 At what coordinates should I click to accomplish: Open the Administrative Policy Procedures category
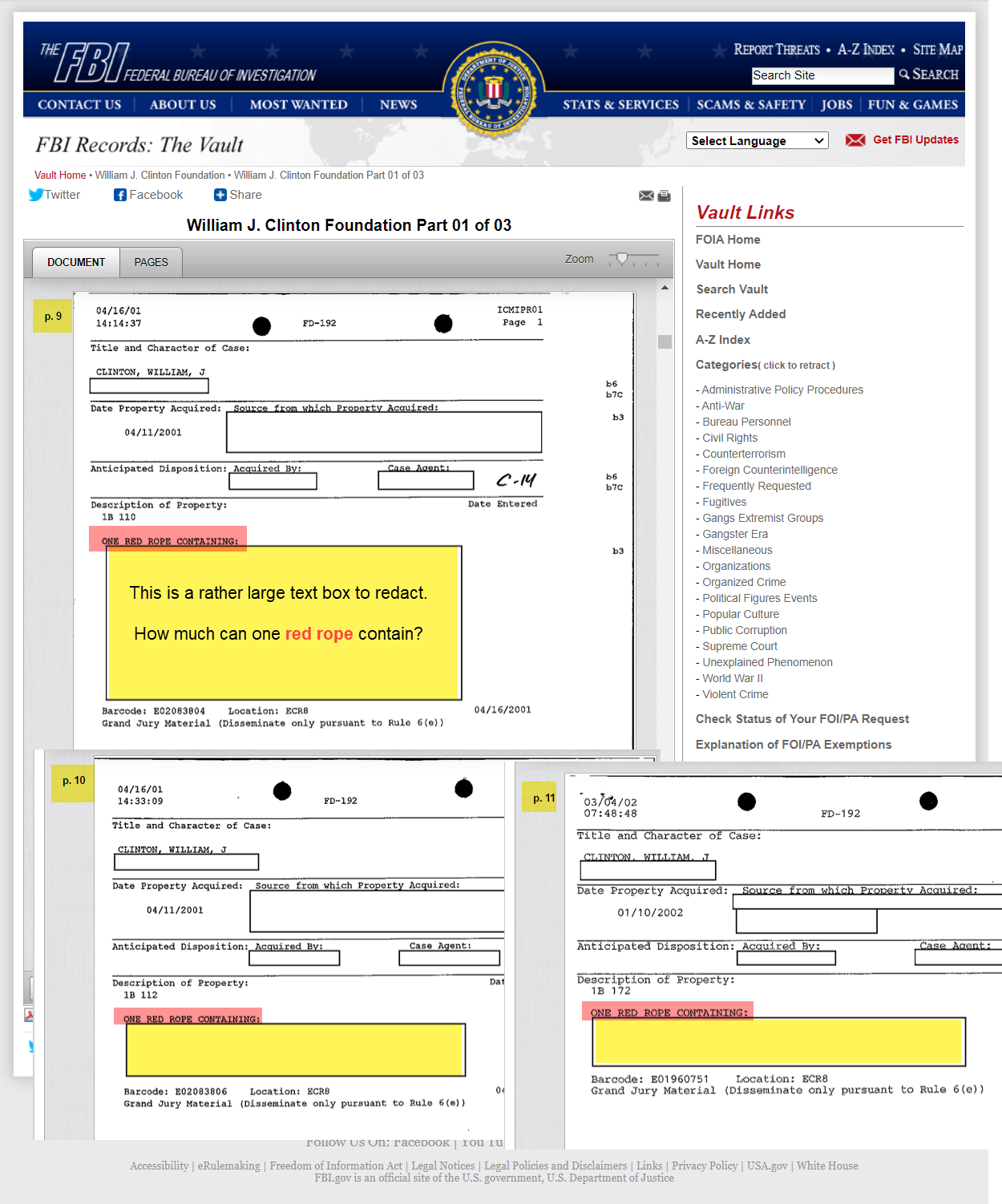pyautogui.click(x=782, y=390)
